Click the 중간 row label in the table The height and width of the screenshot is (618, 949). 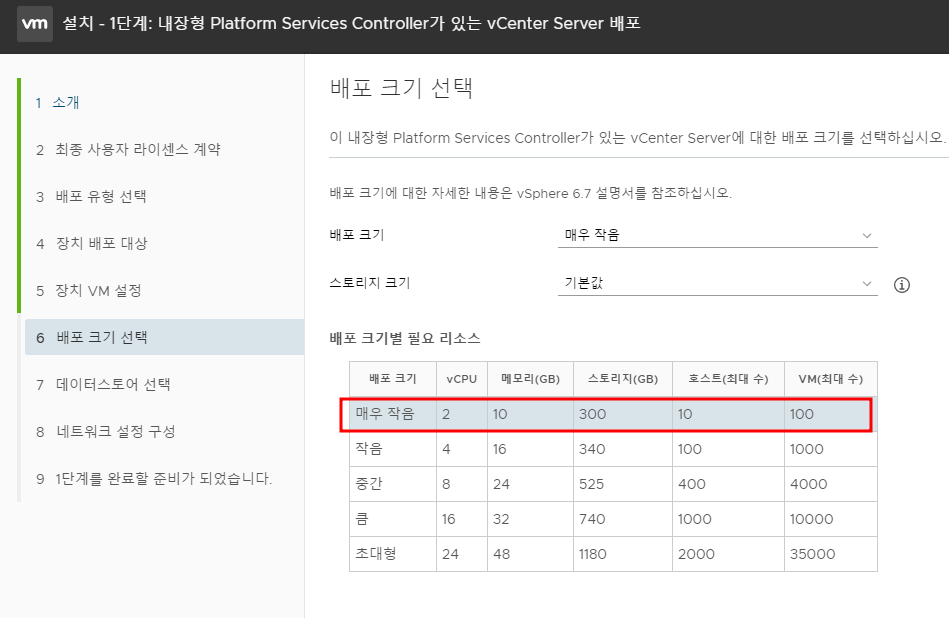point(369,484)
